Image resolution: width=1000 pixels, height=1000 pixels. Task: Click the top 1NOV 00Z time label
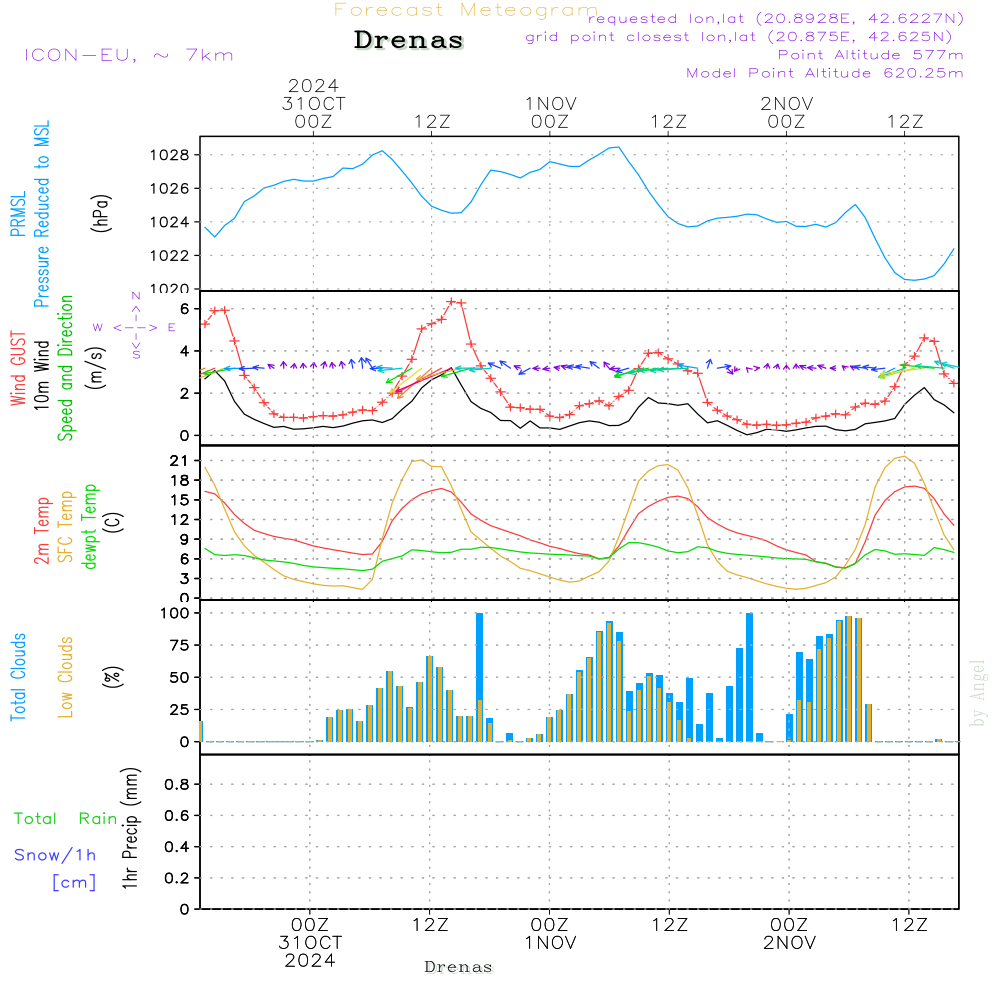pyautogui.click(x=550, y=112)
